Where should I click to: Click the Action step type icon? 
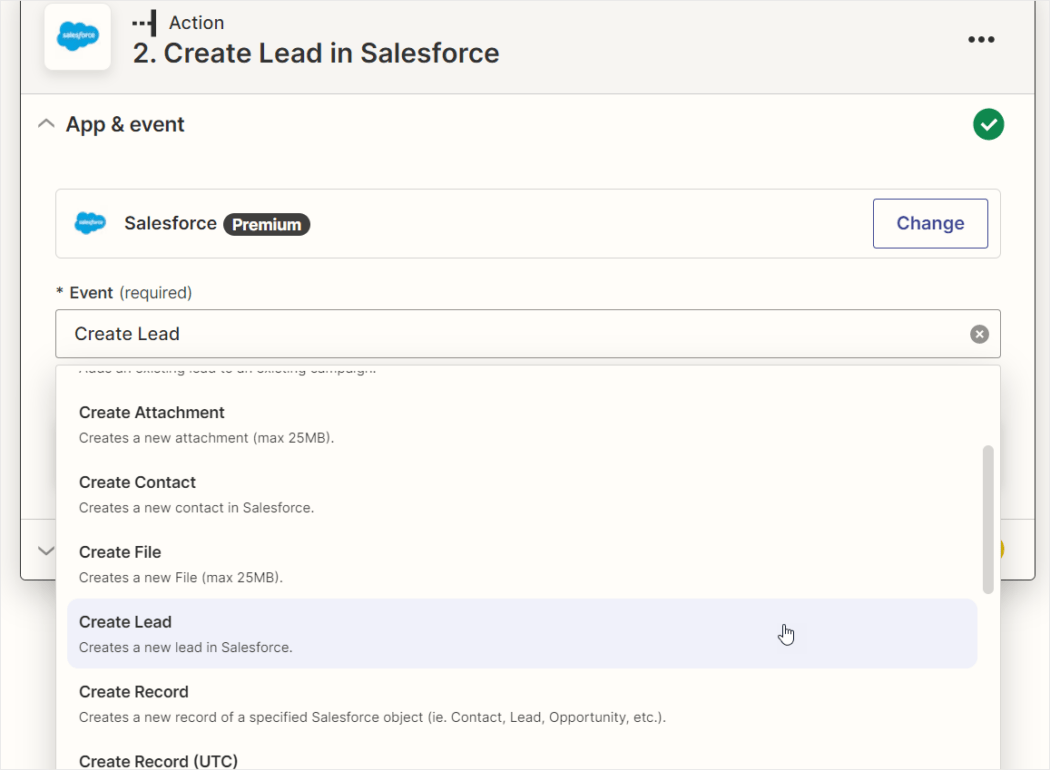coord(145,23)
